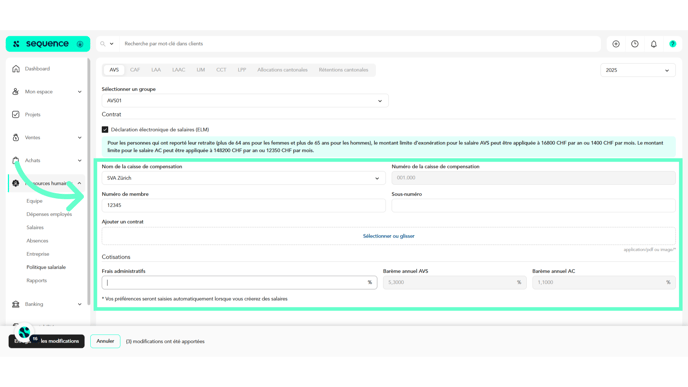Switch to the LAAC tab
The width and height of the screenshot is (688, 387).
179,70
